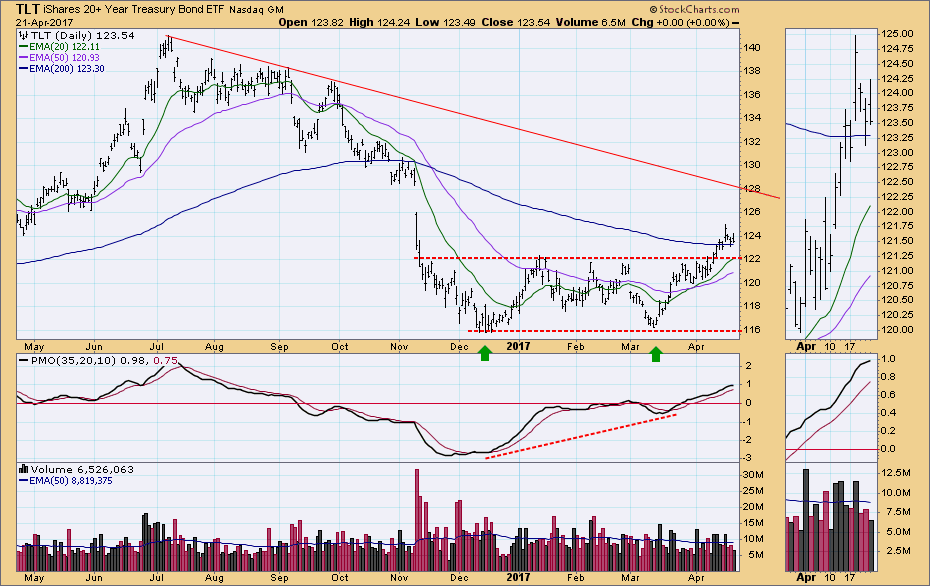Click the 5M volume axis label in main panel
The width and height of the screenshot is (930, 586).
coord(755,555)
